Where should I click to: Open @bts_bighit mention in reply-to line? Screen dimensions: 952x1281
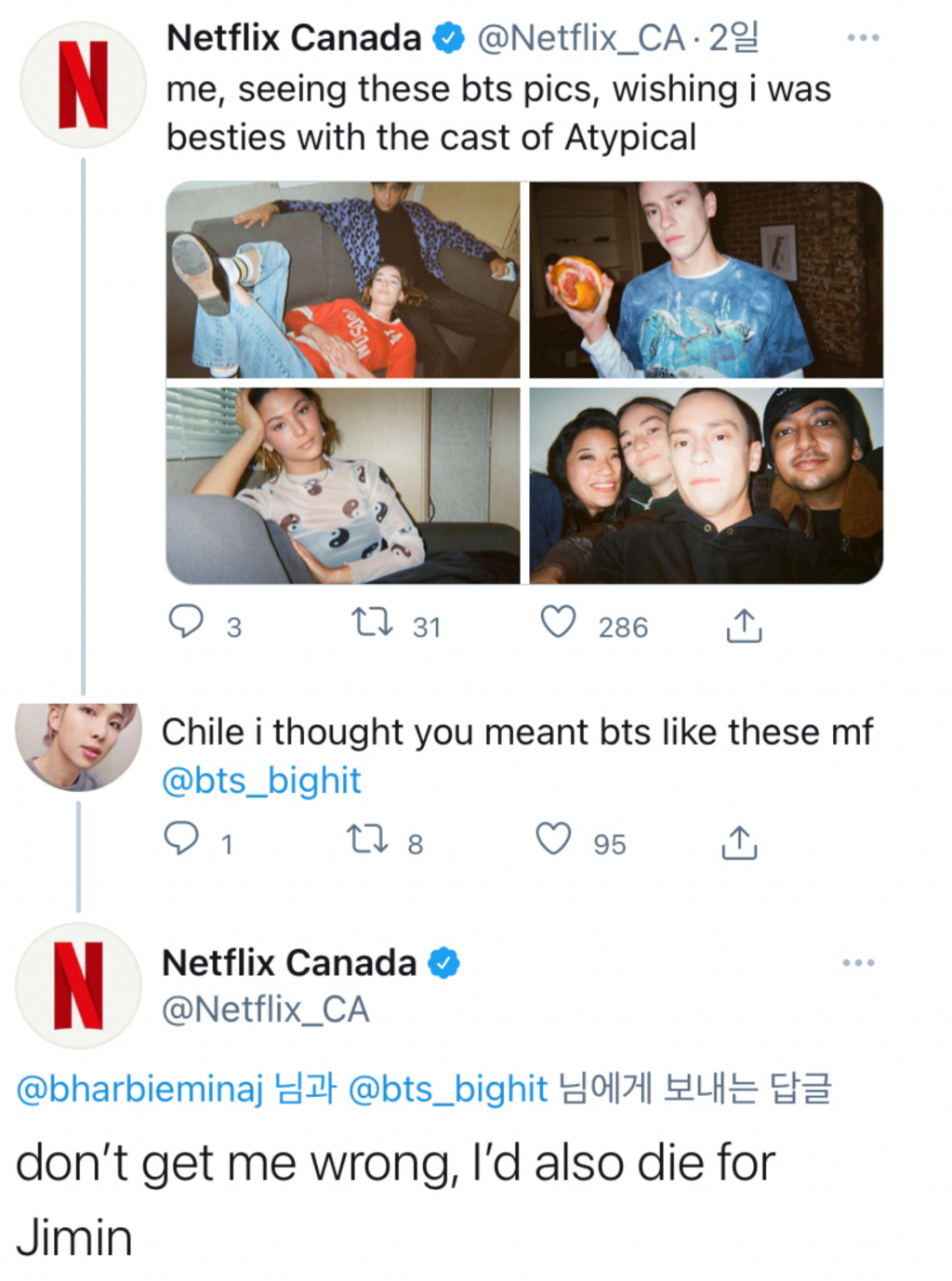[x=447, y=1089]
